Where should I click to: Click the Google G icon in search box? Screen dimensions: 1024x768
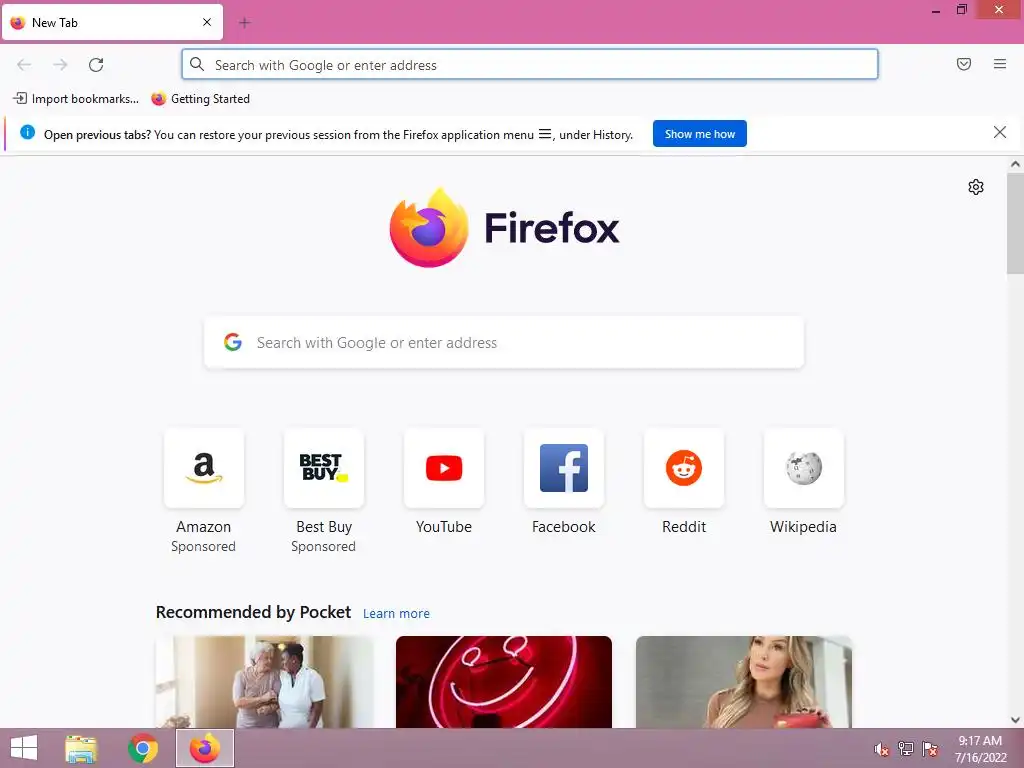click(x=233, y=342)
